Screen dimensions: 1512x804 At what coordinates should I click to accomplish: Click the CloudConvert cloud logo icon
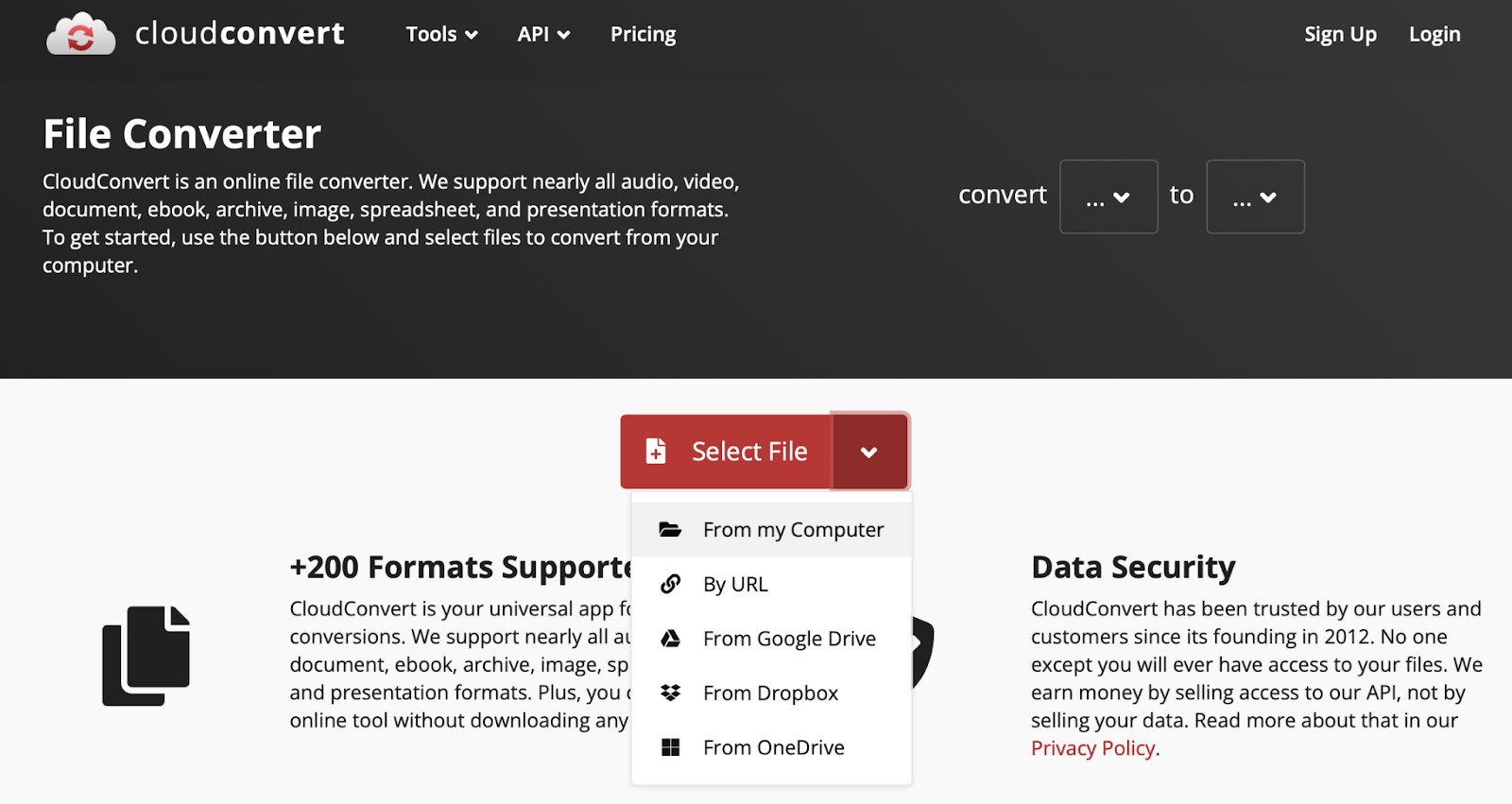(80, 34)
